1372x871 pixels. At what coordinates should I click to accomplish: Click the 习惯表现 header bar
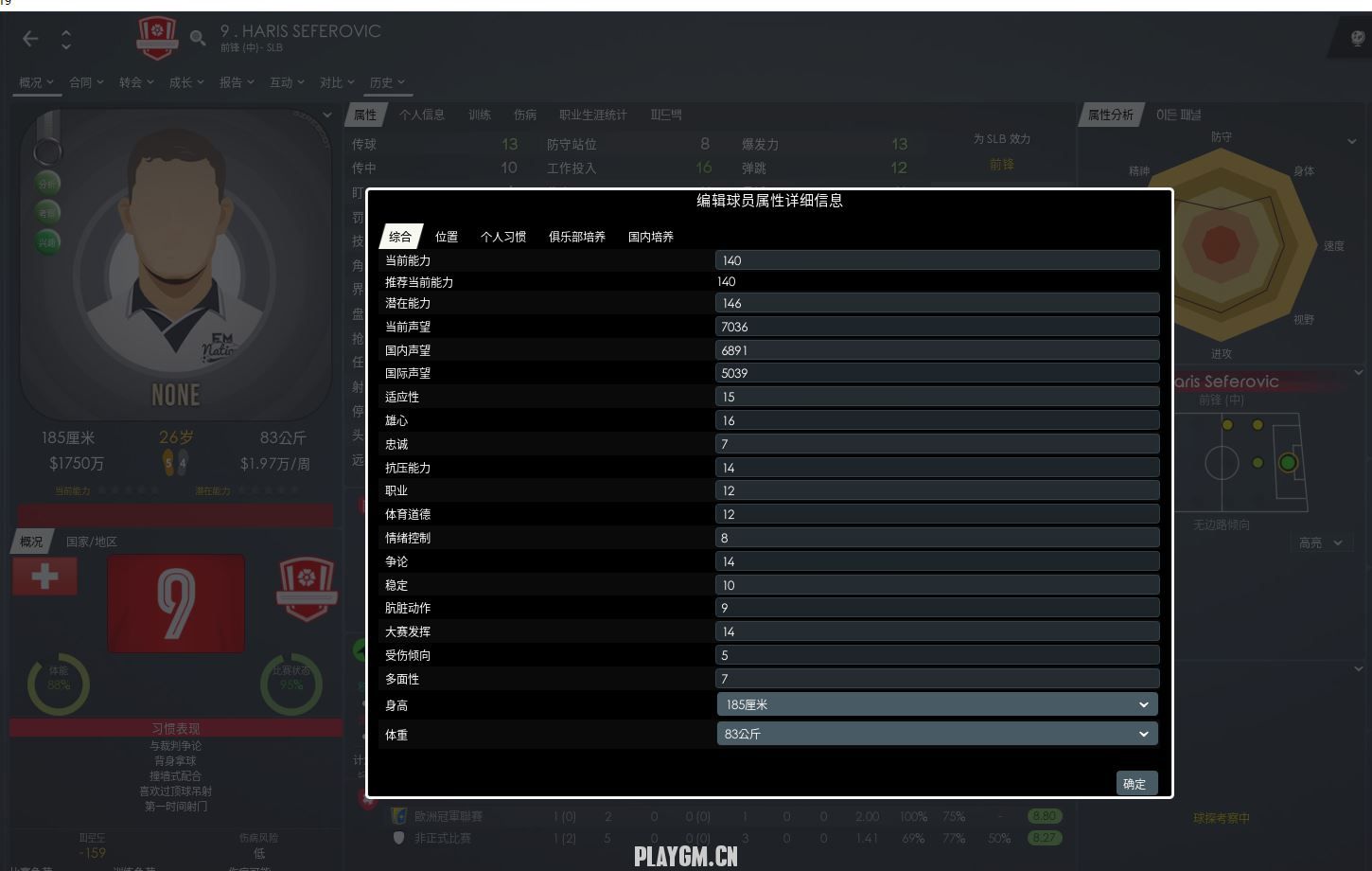click(x=176, y=728)
